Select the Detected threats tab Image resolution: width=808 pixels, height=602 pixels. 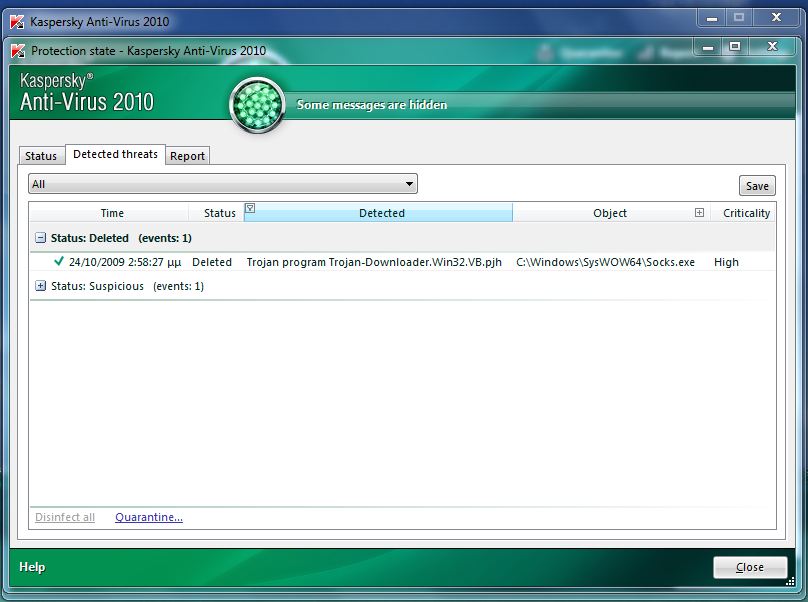115,154
